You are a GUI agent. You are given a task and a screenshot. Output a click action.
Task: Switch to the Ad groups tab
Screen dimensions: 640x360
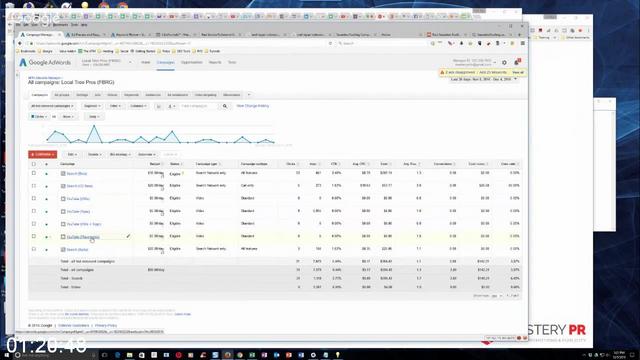click(62, 95)
